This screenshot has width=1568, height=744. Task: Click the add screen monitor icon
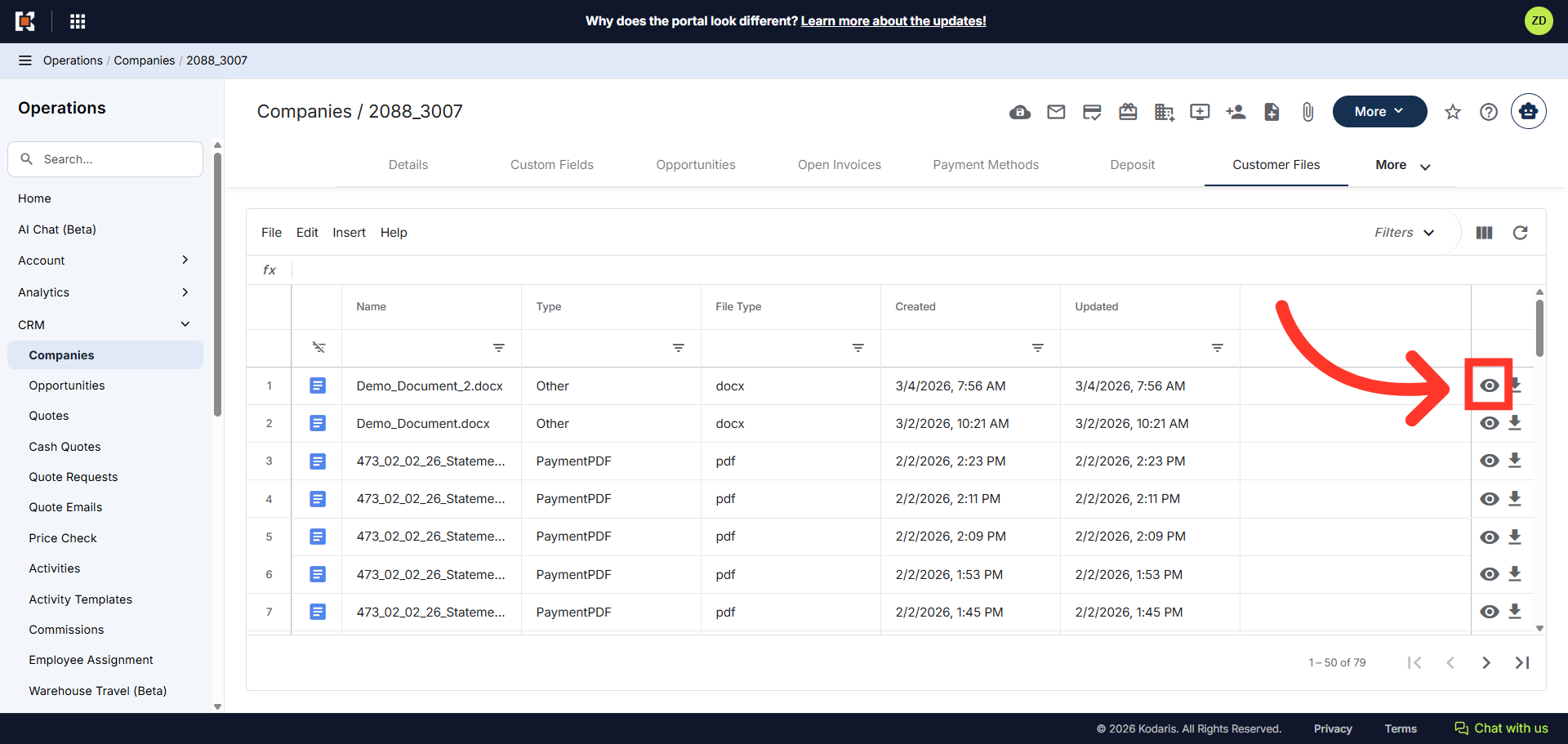[x=1200, y=112]
